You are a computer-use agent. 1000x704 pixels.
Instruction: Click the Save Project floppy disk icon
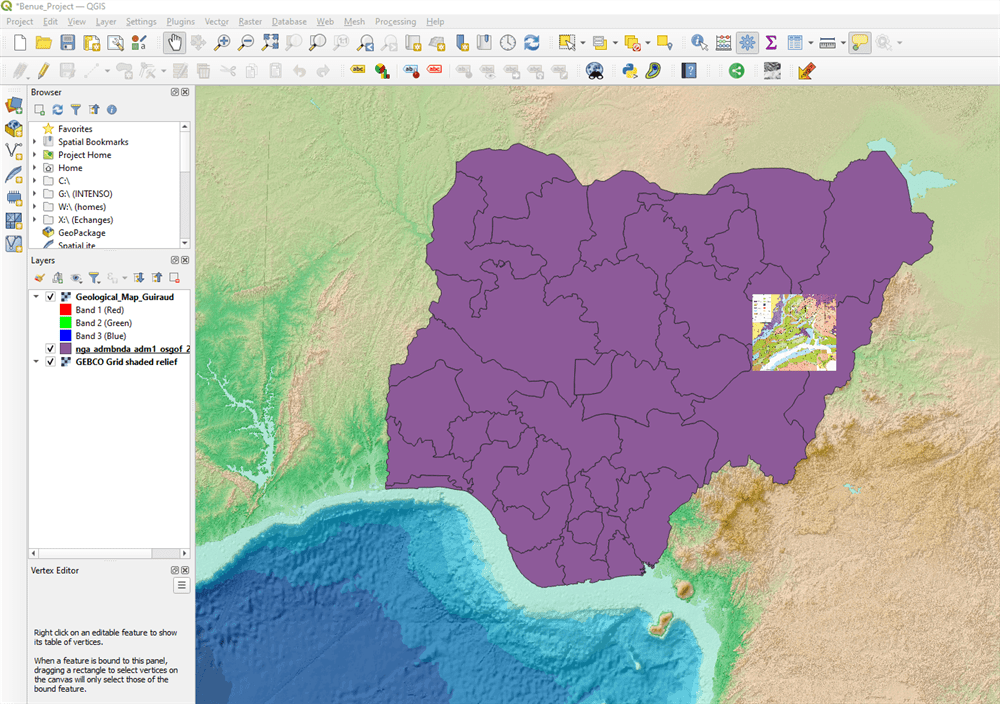click(68, 42)
